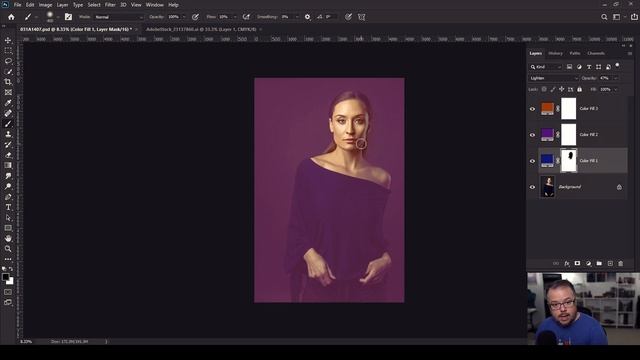Image resolution: width=640 pixels, height=360 pixels.
Task: Select the Gradient tool
Action: (x=8, y=165)
